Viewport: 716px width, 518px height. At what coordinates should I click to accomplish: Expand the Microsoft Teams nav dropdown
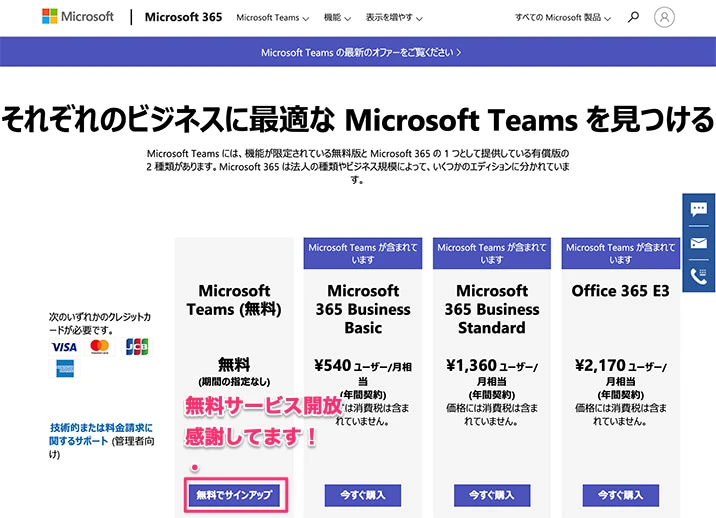click(x=272, y=18)
